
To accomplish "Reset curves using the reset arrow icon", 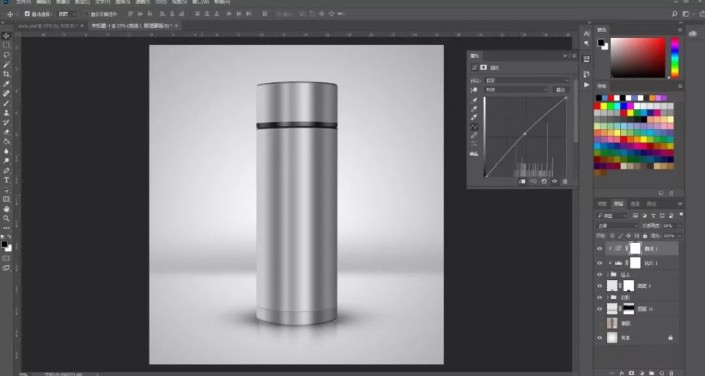I will pos(544,182).
